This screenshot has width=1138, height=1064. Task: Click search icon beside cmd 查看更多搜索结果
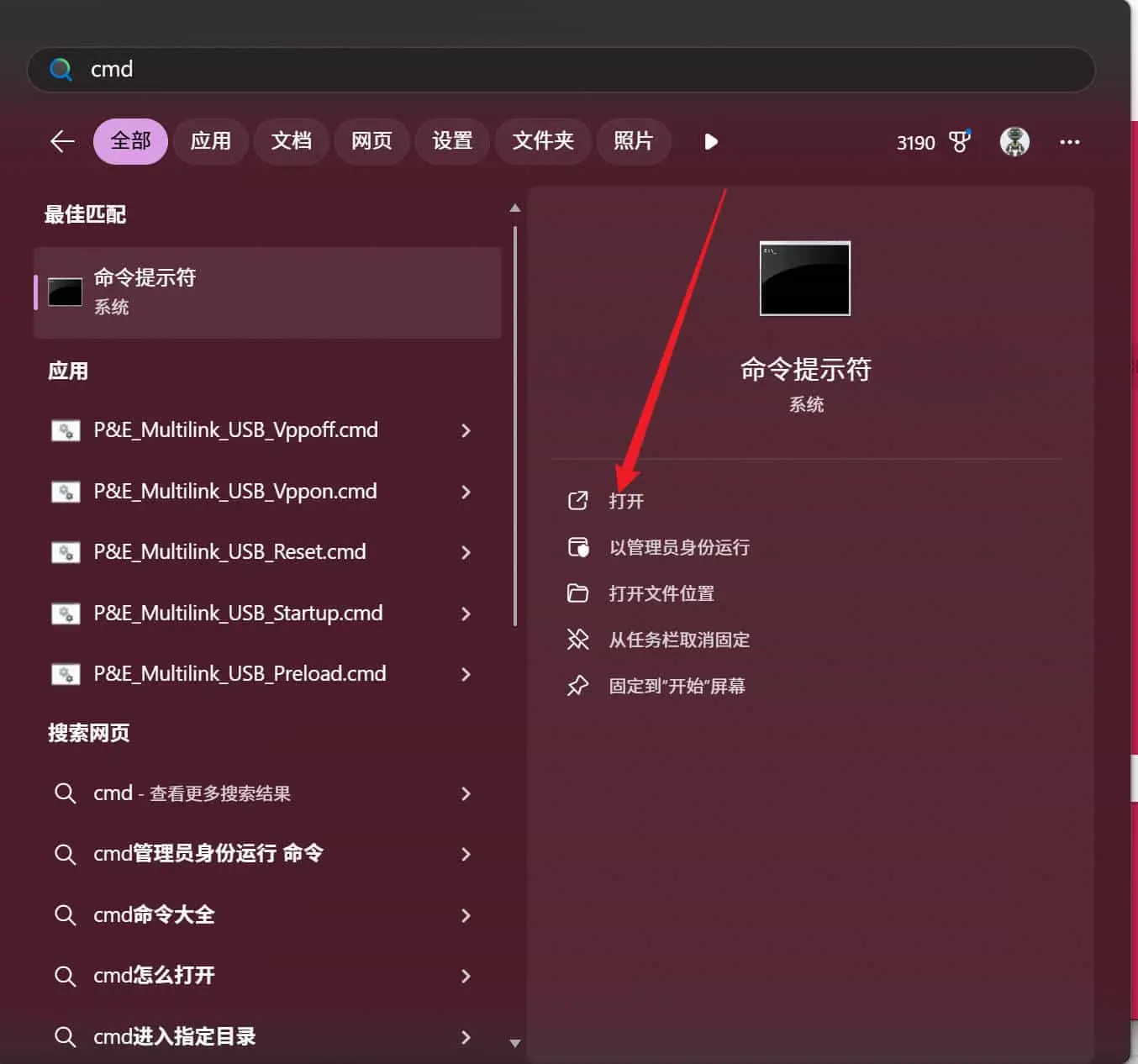click(x=65, y=793)
